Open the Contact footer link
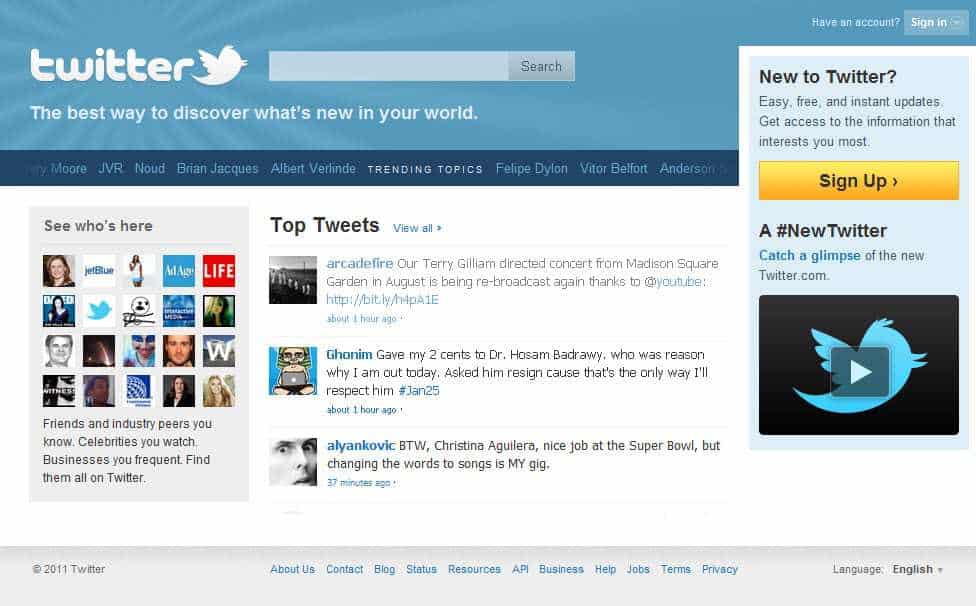 (x=344, y=569)
